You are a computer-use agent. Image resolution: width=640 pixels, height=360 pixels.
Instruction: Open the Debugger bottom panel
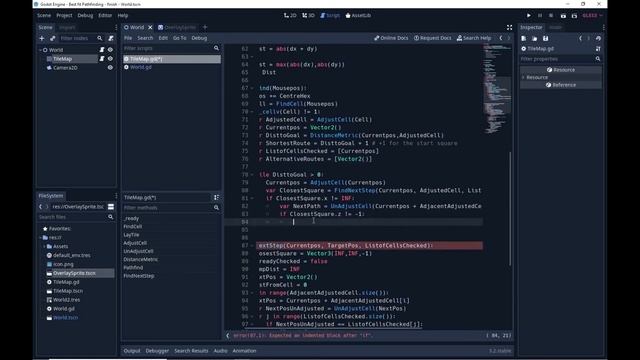pos(157,351)
